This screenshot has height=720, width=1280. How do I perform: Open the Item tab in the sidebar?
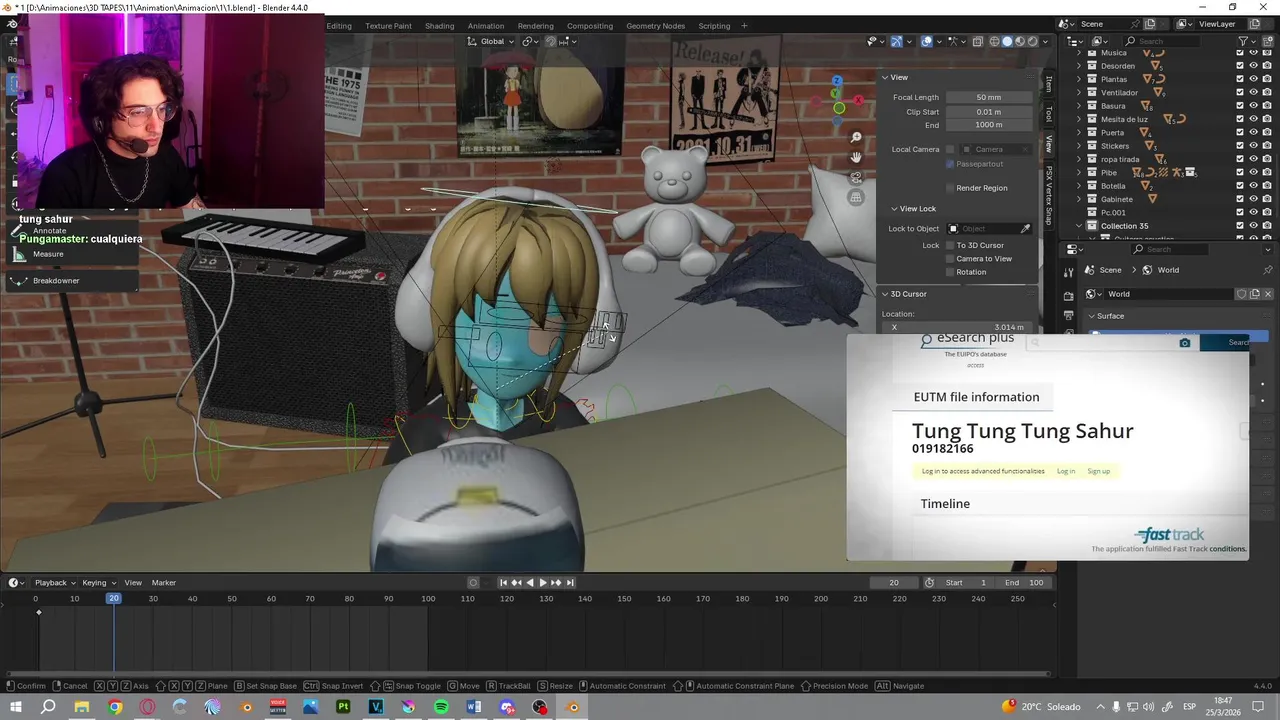tap(1049, 84)
